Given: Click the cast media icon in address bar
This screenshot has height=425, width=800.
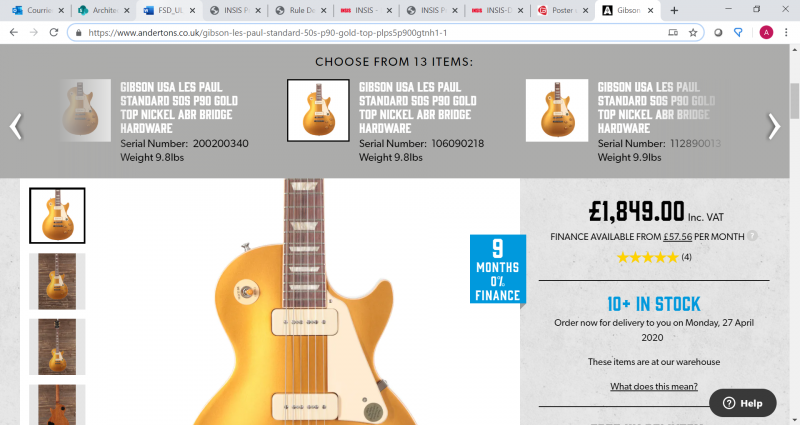Looking at the screenshot, I should tap(673, 33).
